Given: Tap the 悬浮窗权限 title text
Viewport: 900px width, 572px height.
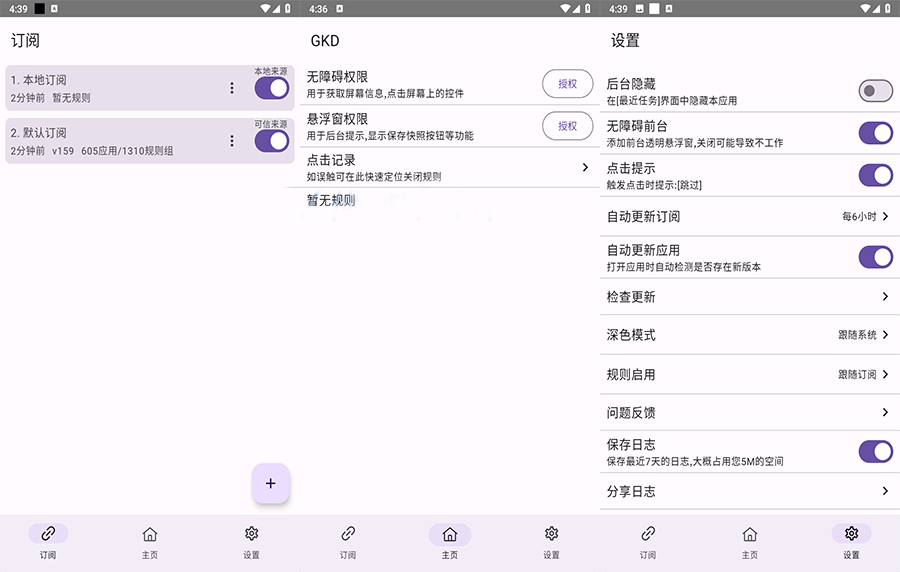Looking at the screenshot, I should 338,119.
